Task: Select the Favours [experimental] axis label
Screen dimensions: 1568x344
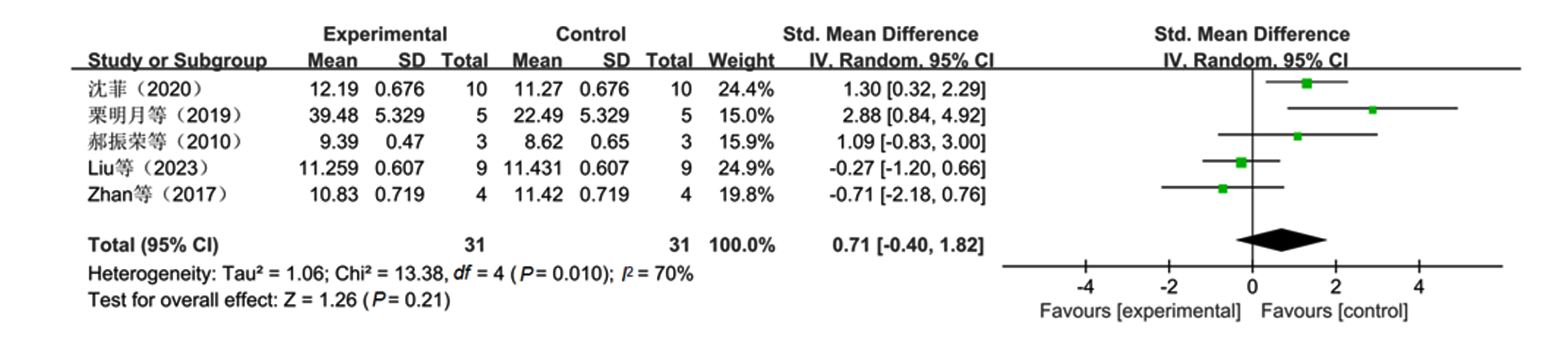Action: click(1139, 311)
